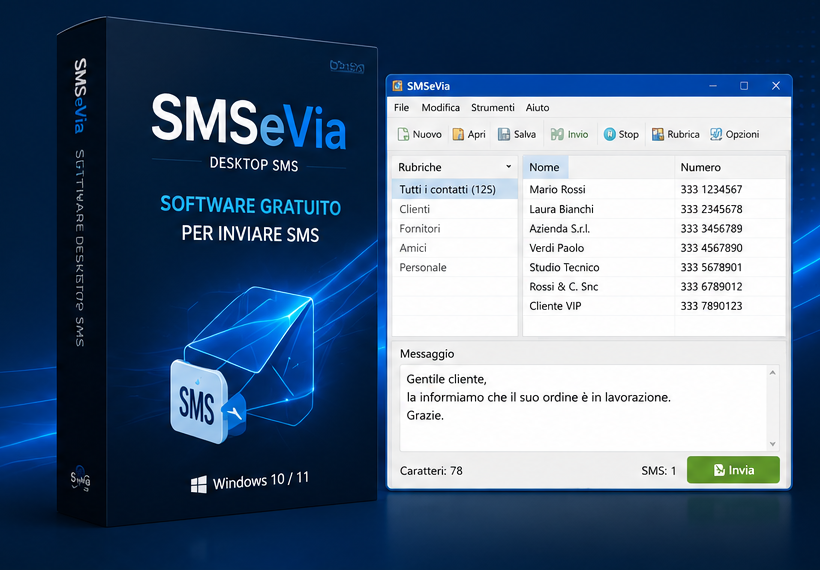Select the Amici address book
This screenshot has width=820, height=570.
coord(454,248)
